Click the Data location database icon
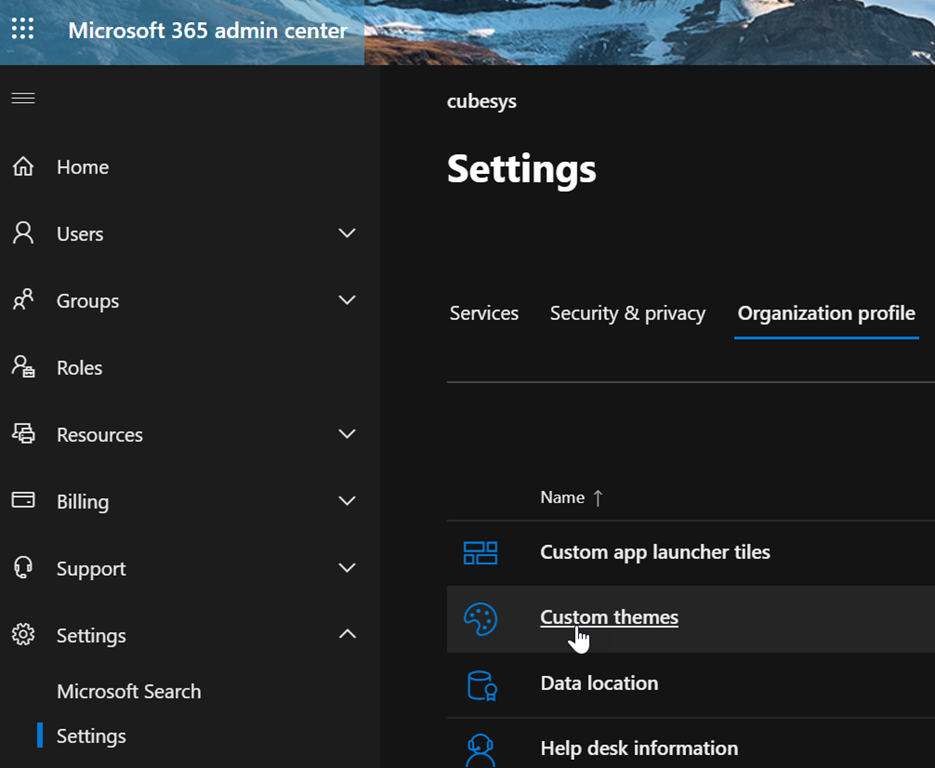 pyautogui.click(x=482, y=685)
